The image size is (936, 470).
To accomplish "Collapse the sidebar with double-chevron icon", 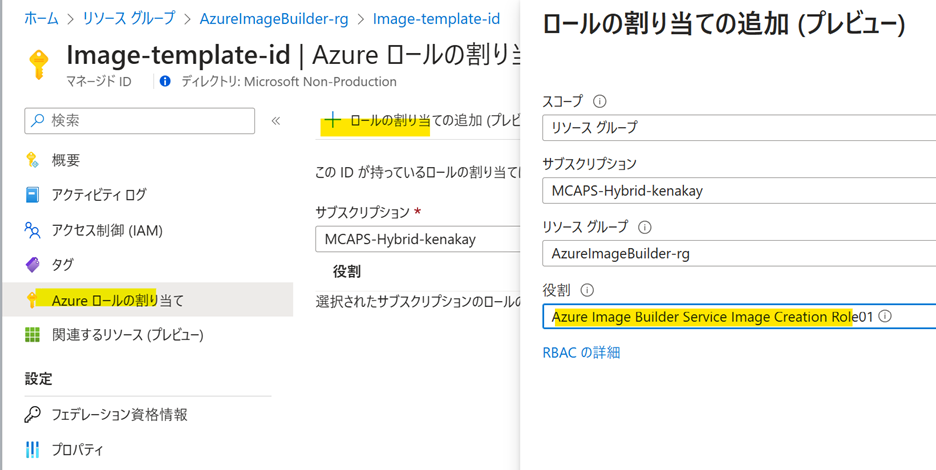I will pos(276,121).
